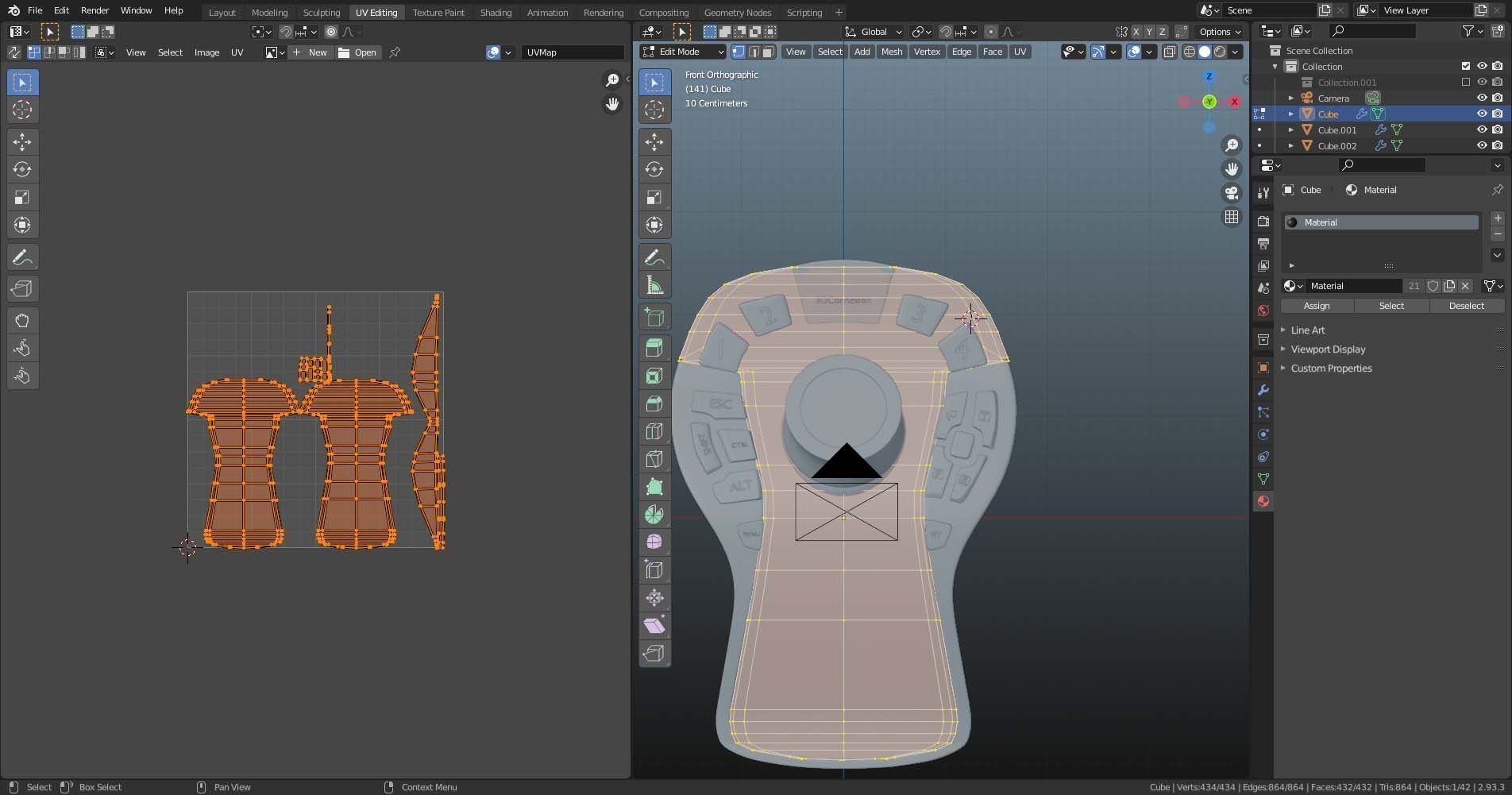Expand Cube.001 in the outliner tree
Screen dimensions: 1512x795
1290,129
